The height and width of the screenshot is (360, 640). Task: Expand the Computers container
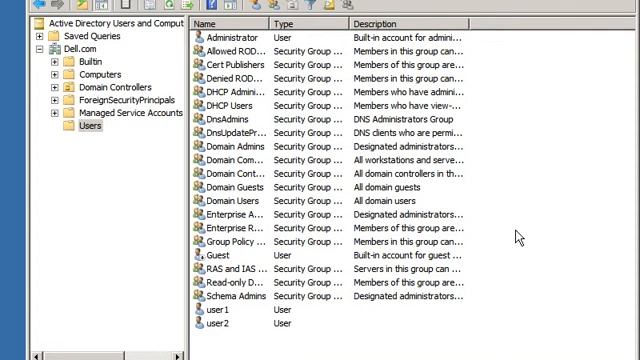[x=55, y=75]
